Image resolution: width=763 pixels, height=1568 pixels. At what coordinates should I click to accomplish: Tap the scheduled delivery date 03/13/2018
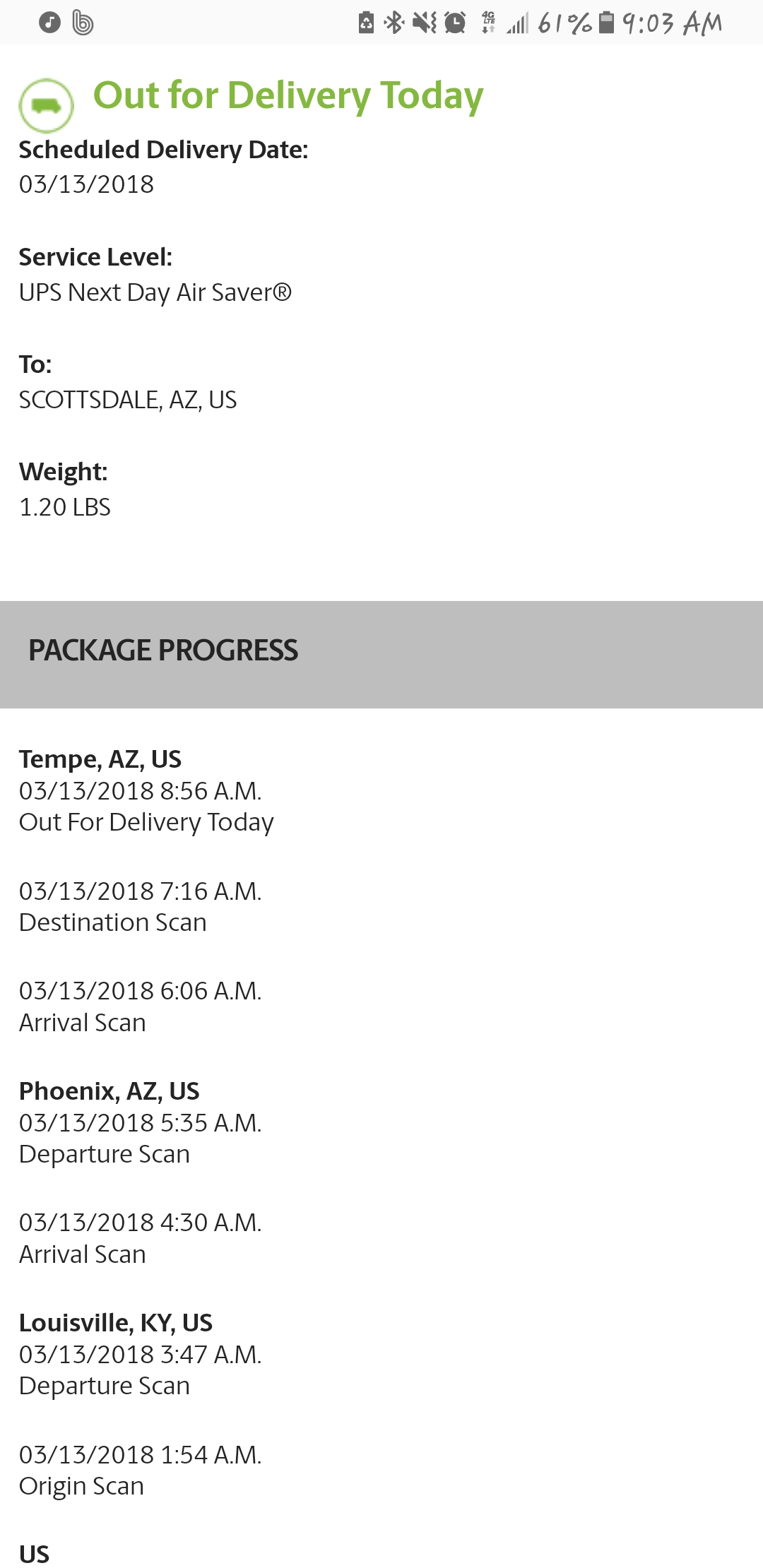[86, 184]
